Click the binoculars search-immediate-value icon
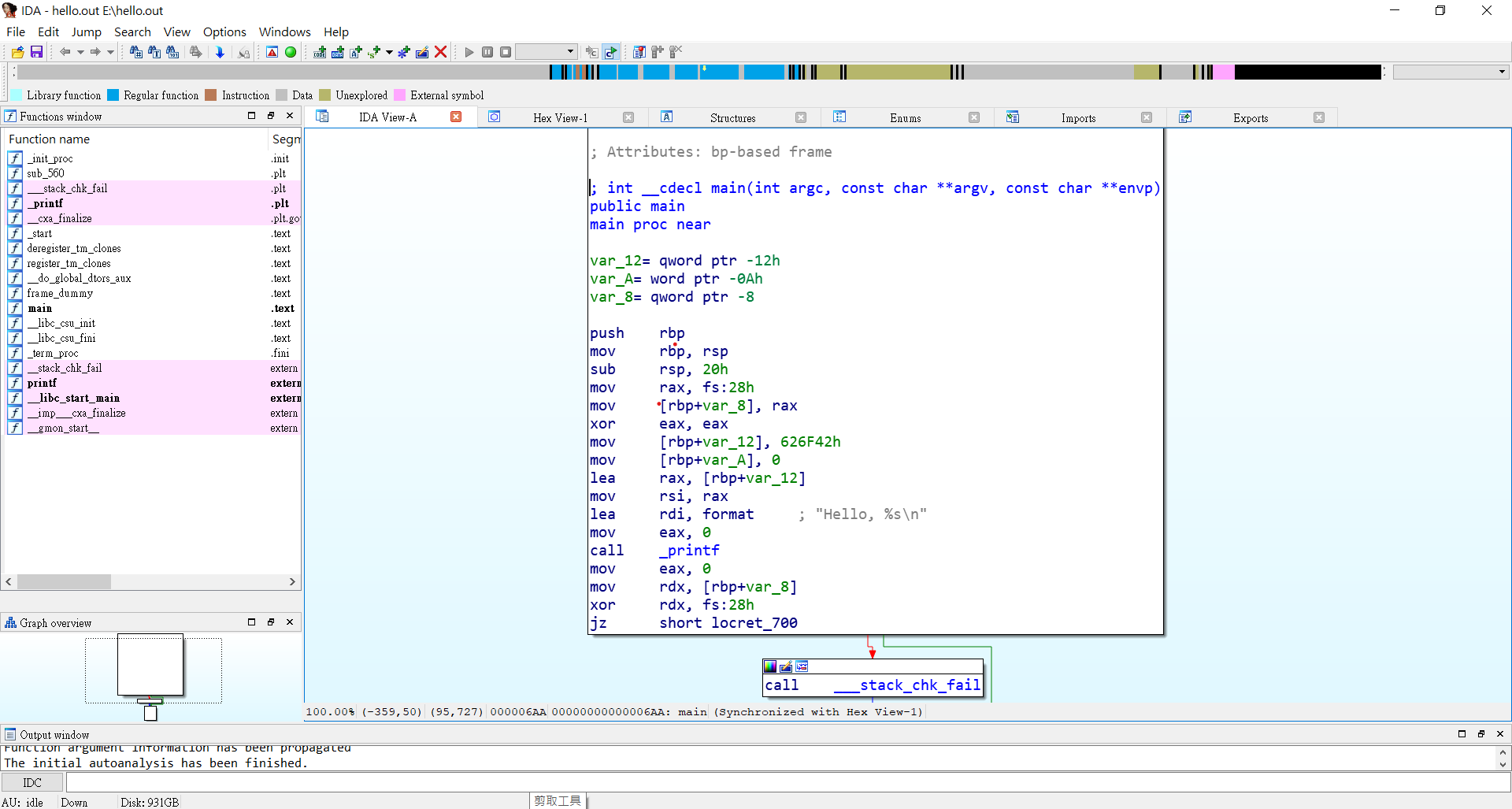The width and height of the screenshot is (1512, 809). pos(136,52)
